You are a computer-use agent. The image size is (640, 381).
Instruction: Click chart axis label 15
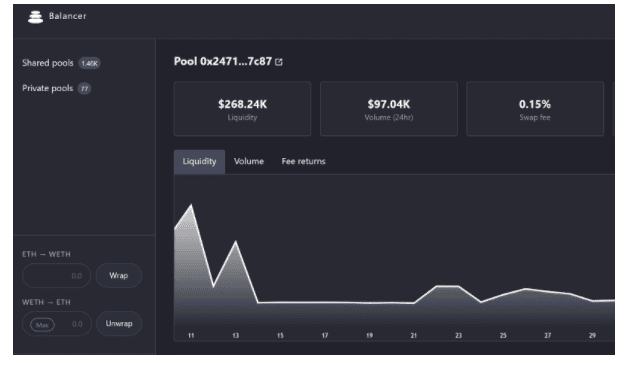(x=280, y=335)
